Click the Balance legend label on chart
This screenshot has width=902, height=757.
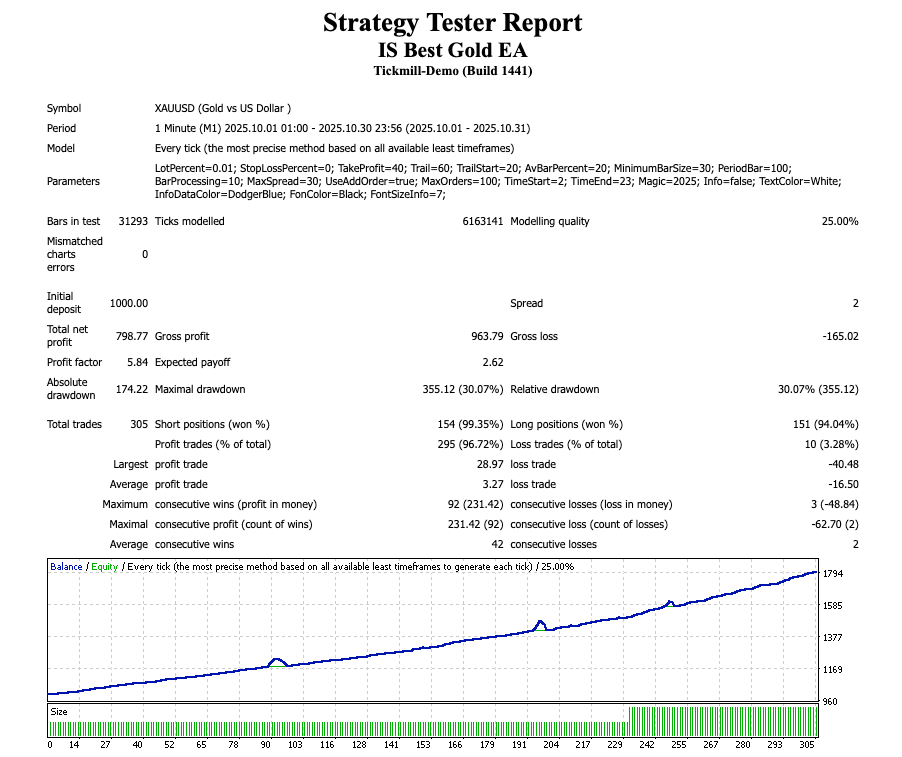[66, 567]
